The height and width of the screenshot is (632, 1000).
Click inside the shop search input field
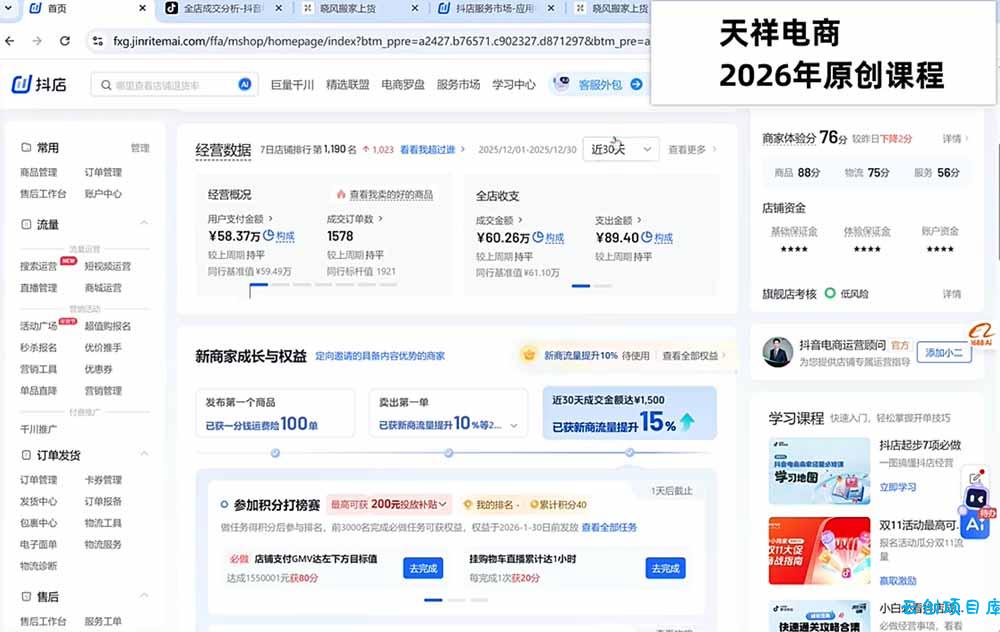(x=174, y=85)
